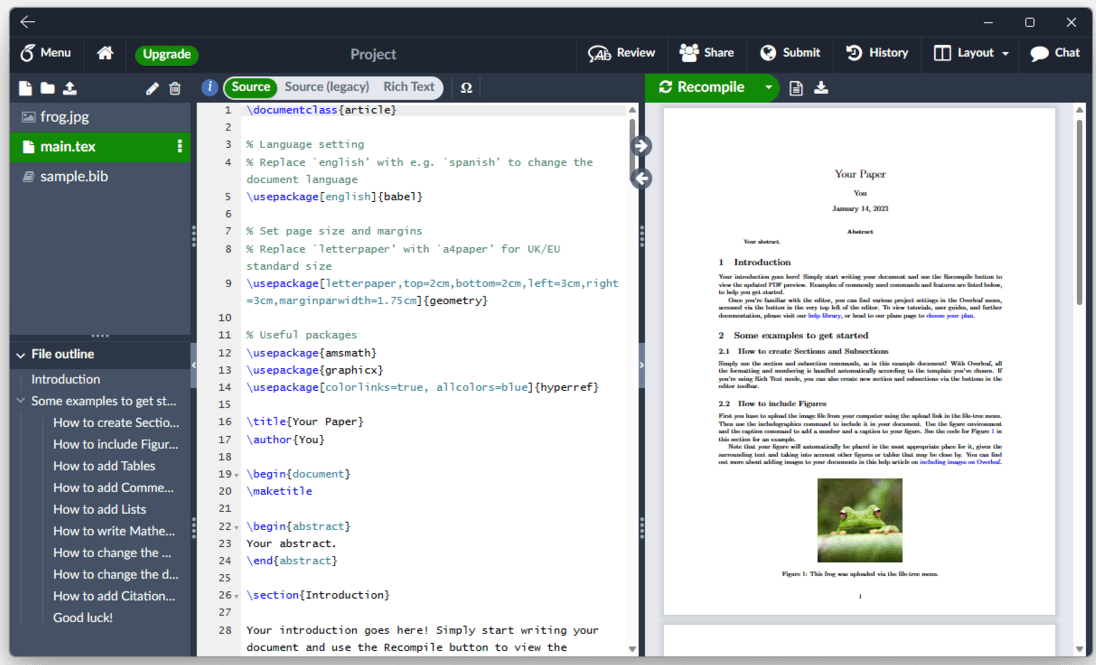Open the Layout dropdown

[969, 53]
